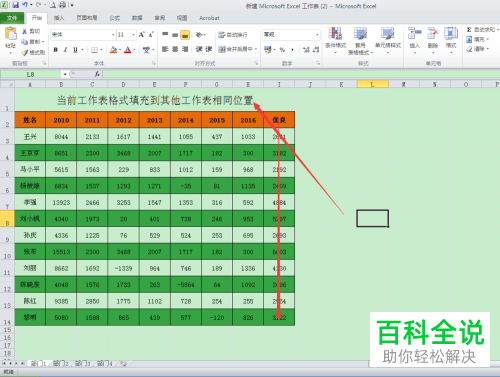Viewport: 500px width, 377px height.
Task: Click the Format Painter brush icon
Action: [x=25, y=52]
